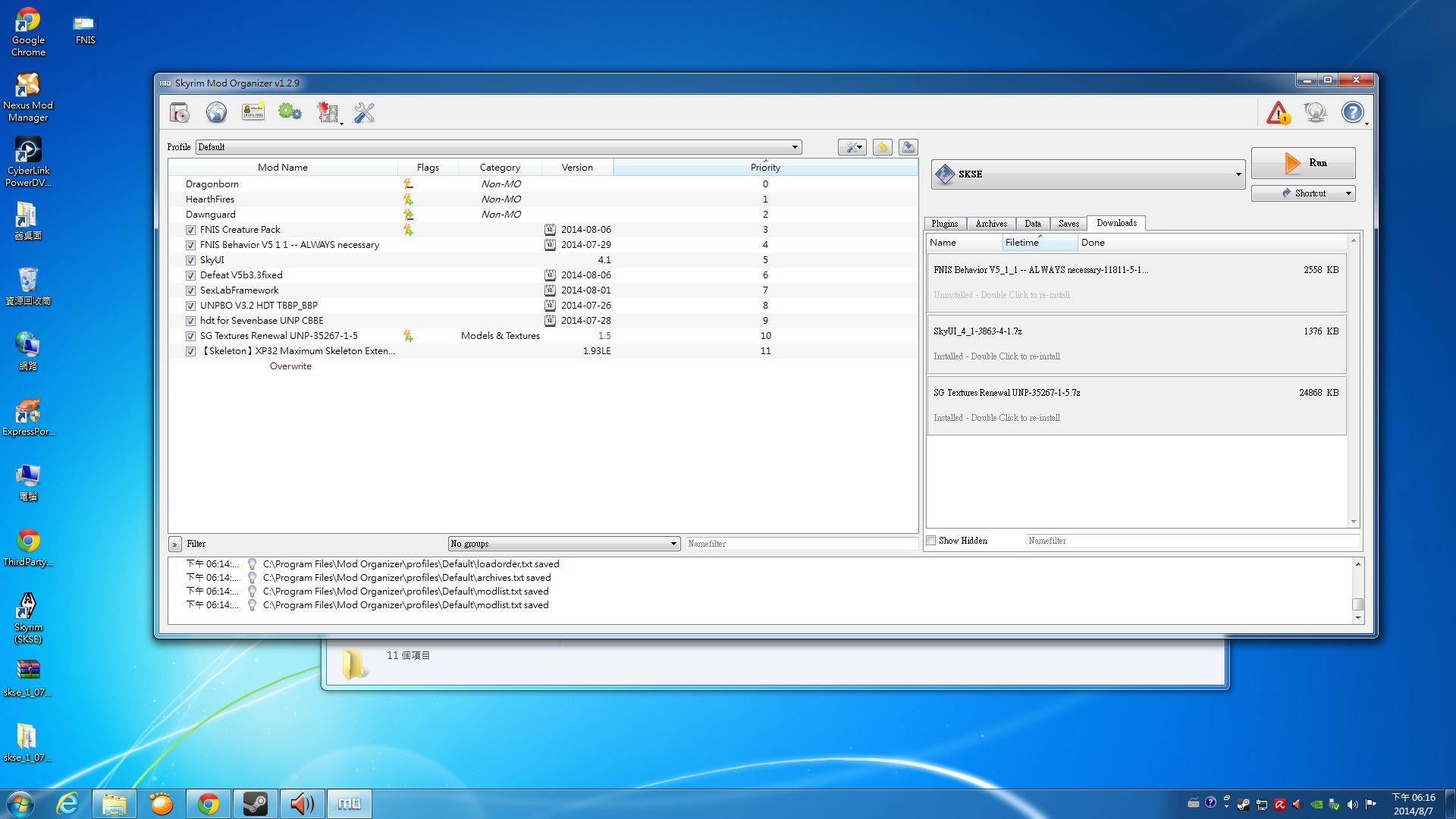Screen dimensions: 1456x819
Task: Click the Mod Organizer taskbar button
Action: coord(349,804)
